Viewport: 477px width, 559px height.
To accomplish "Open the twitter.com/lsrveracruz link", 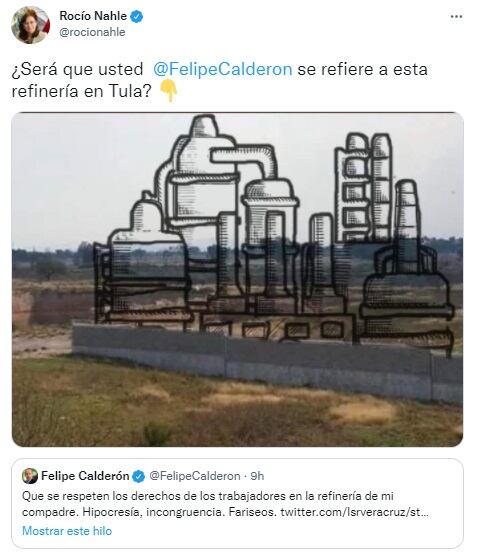I will (x=354, y=512).
